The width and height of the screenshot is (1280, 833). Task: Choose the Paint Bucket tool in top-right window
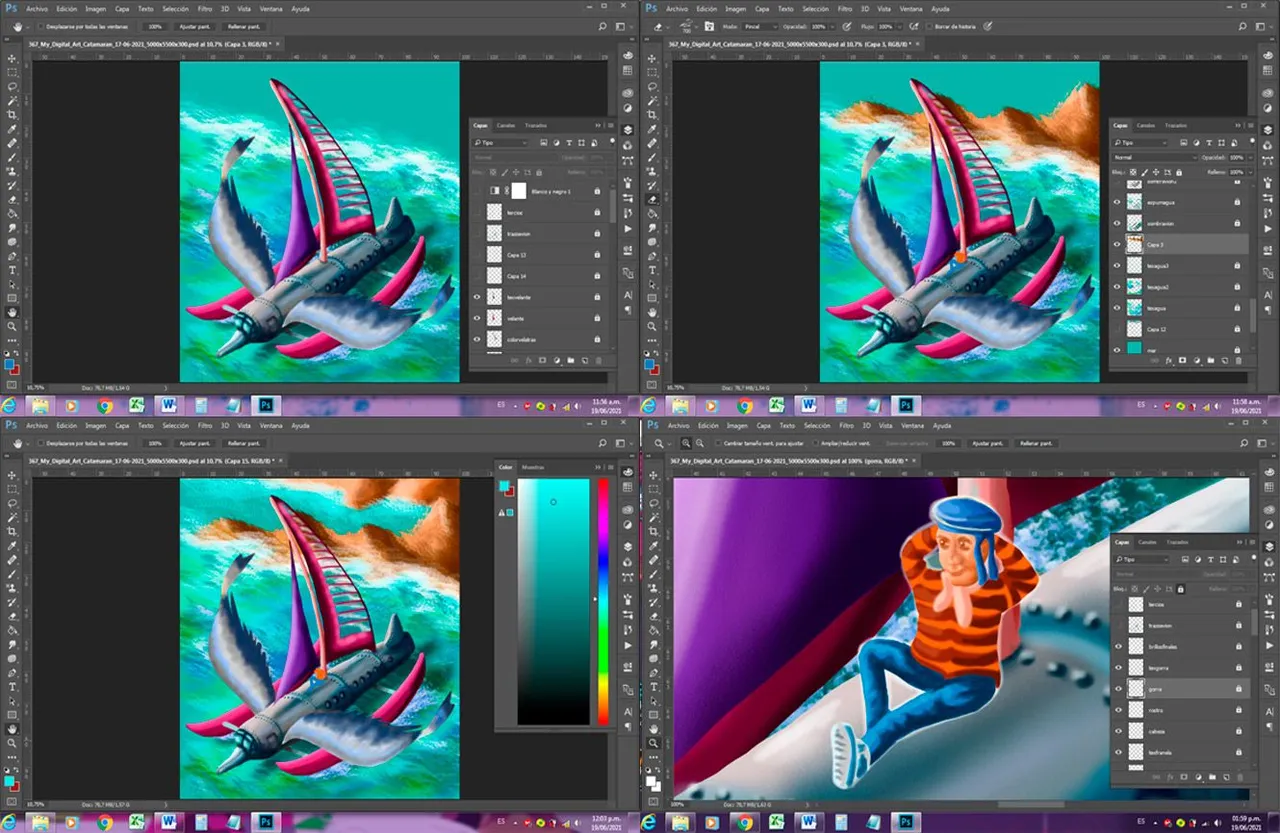click(653, 213)
